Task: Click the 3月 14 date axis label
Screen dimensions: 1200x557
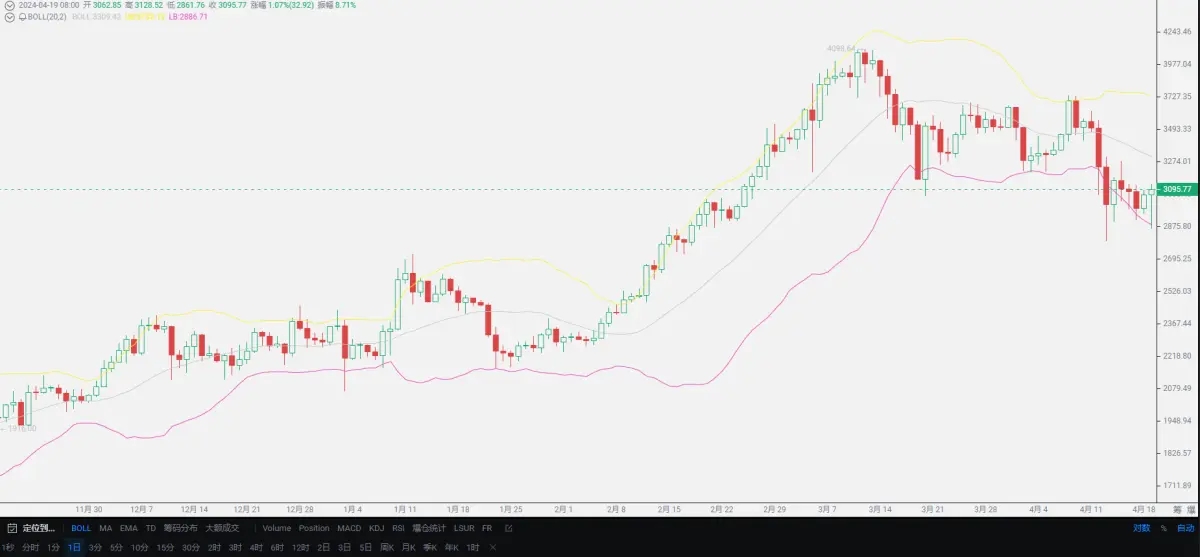Action: pyautogui.click(x=880, y=509)
